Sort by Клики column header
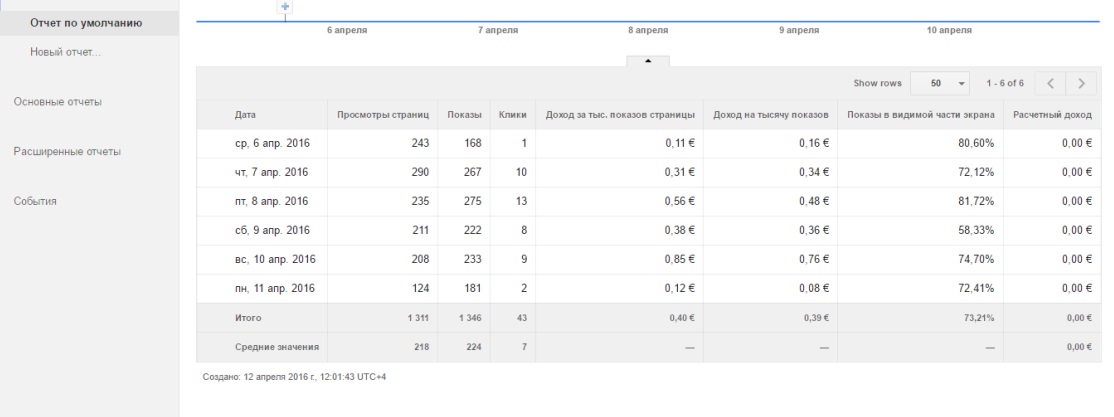Viewport: 1114px width, 417px height. [513, 115]
